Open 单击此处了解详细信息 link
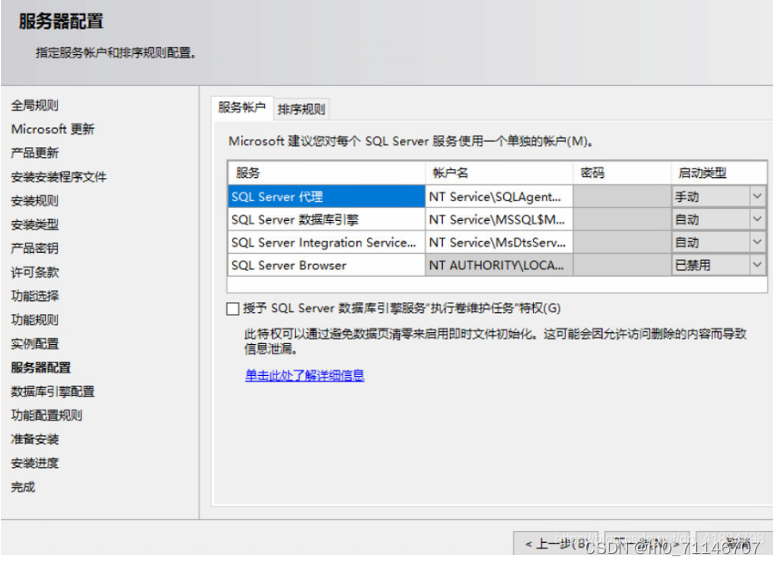The width and height of the screenshot is (776, 566). 305,376
